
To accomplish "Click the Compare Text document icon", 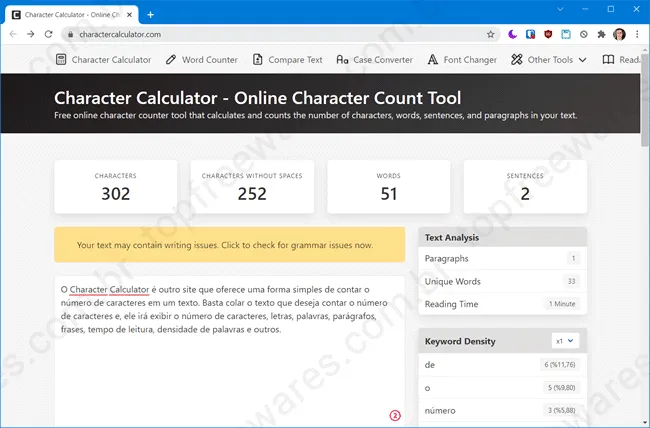I will [257, 59].
